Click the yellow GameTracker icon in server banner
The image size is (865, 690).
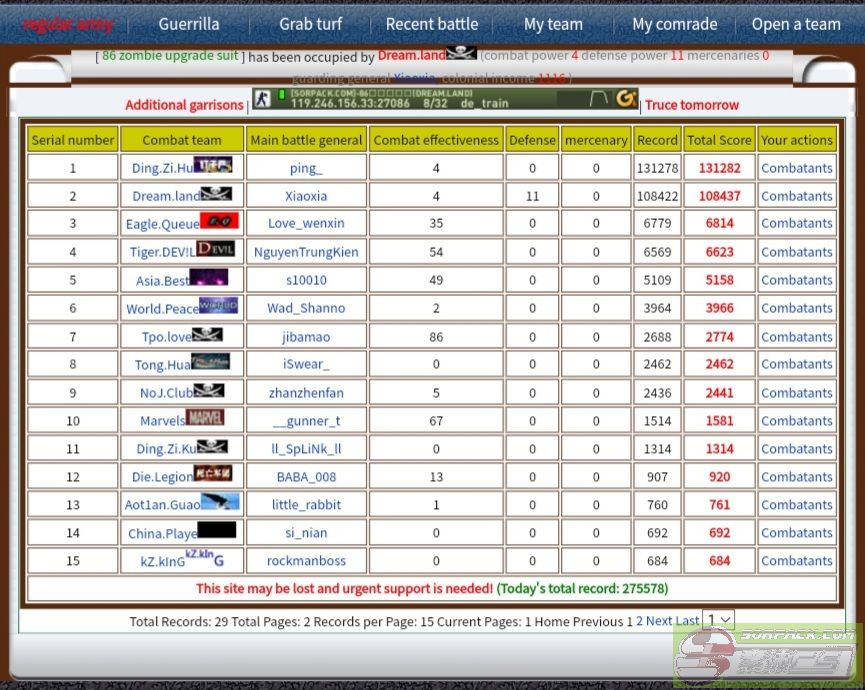pyautogui.click(x=626, y=98)
